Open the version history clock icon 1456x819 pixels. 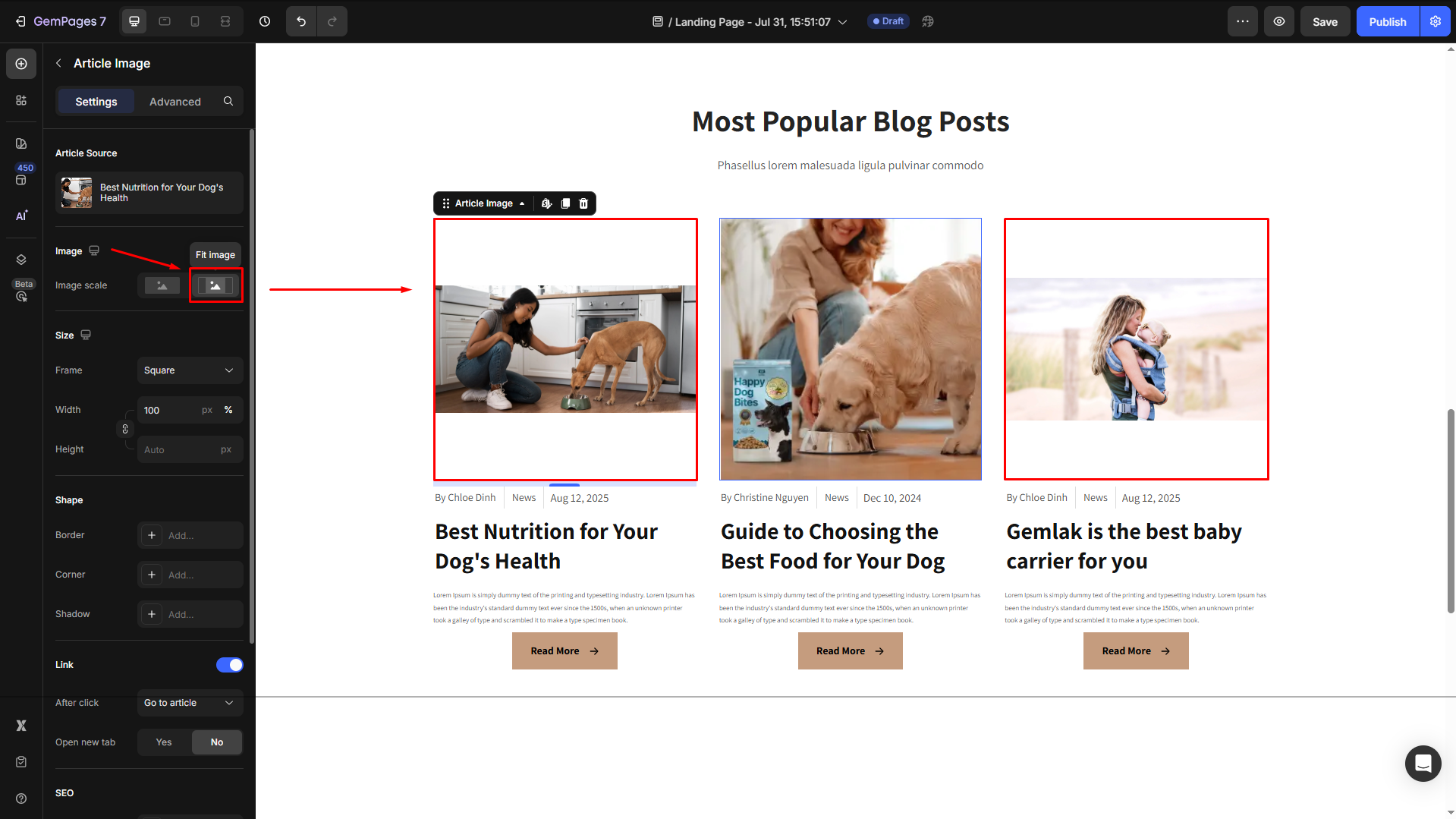tap(265, 21)
